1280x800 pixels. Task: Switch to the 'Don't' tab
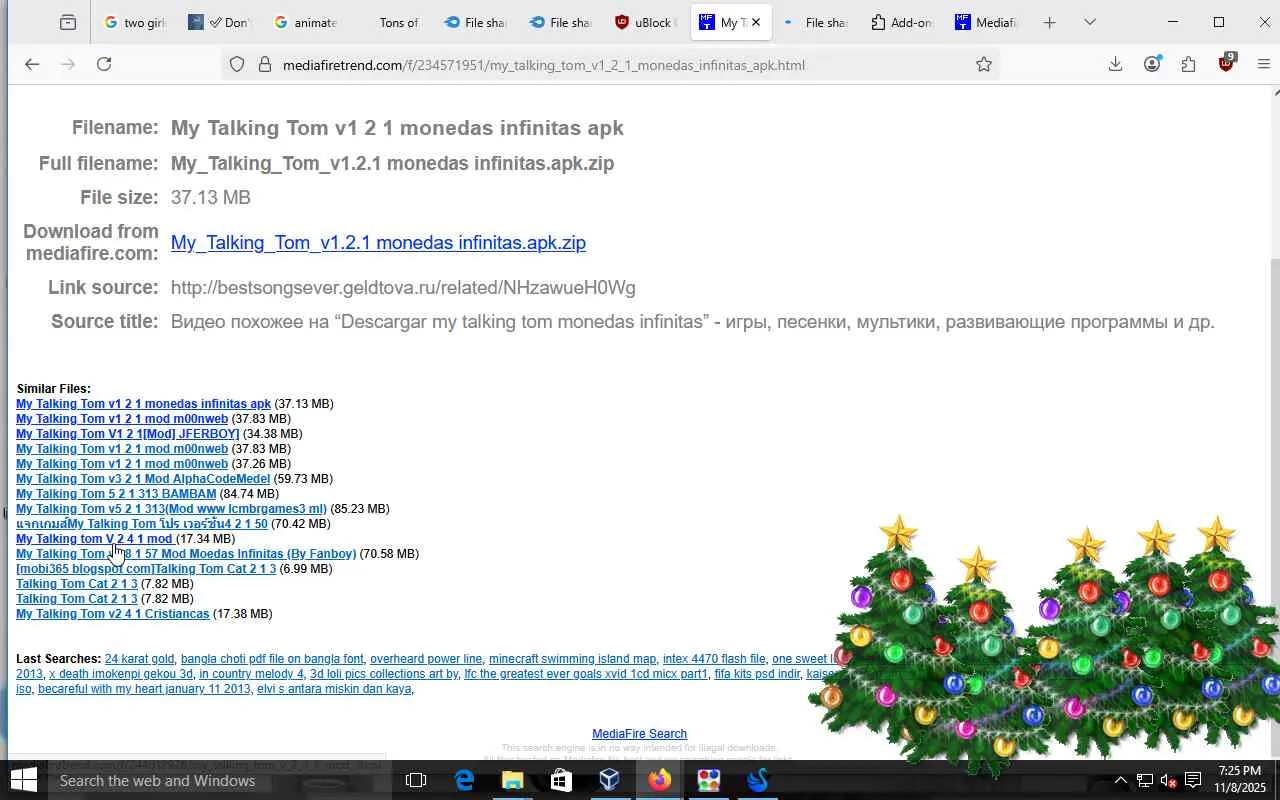(220, 22)
